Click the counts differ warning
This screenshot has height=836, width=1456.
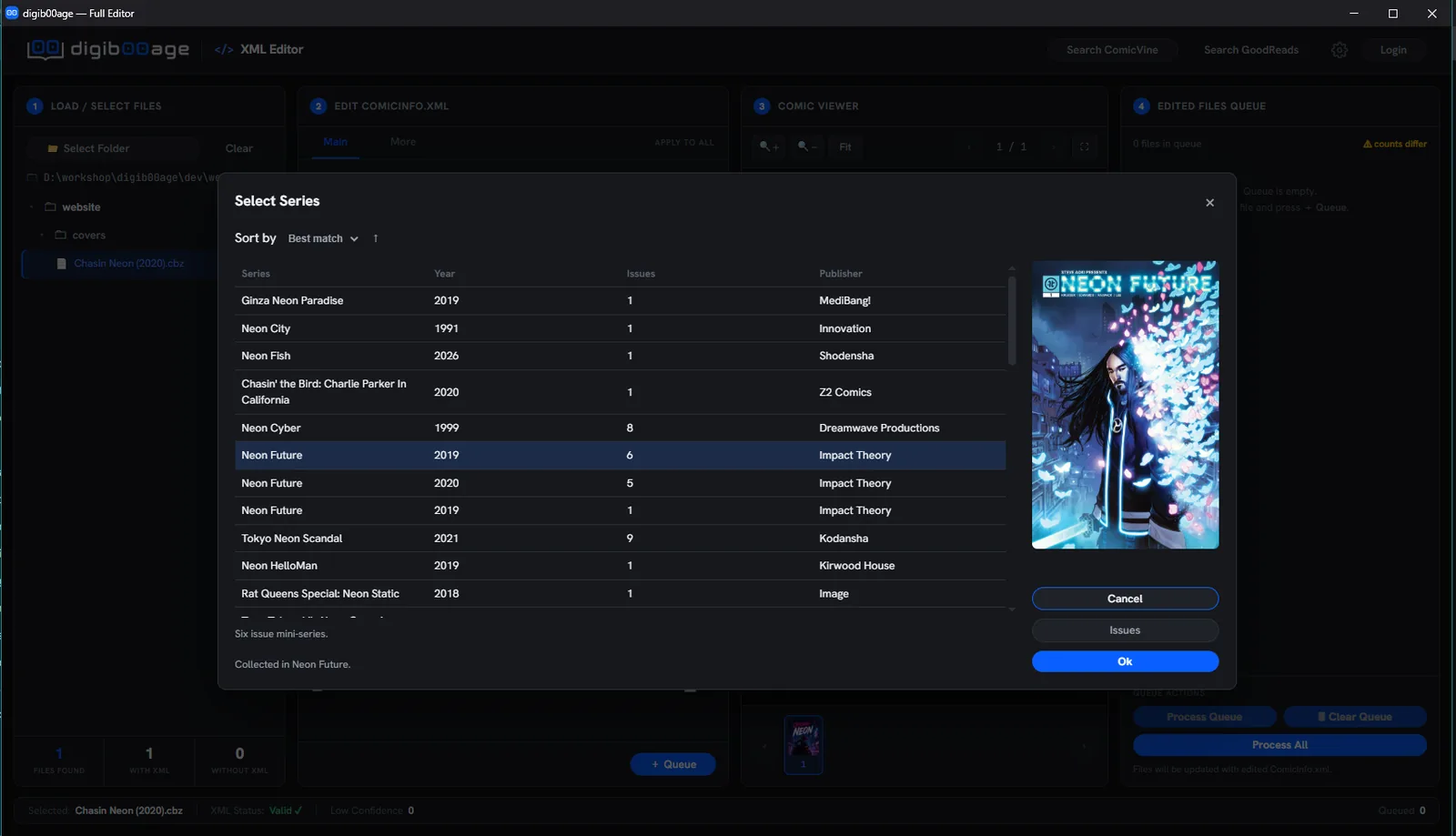(x=1394, y=144)
